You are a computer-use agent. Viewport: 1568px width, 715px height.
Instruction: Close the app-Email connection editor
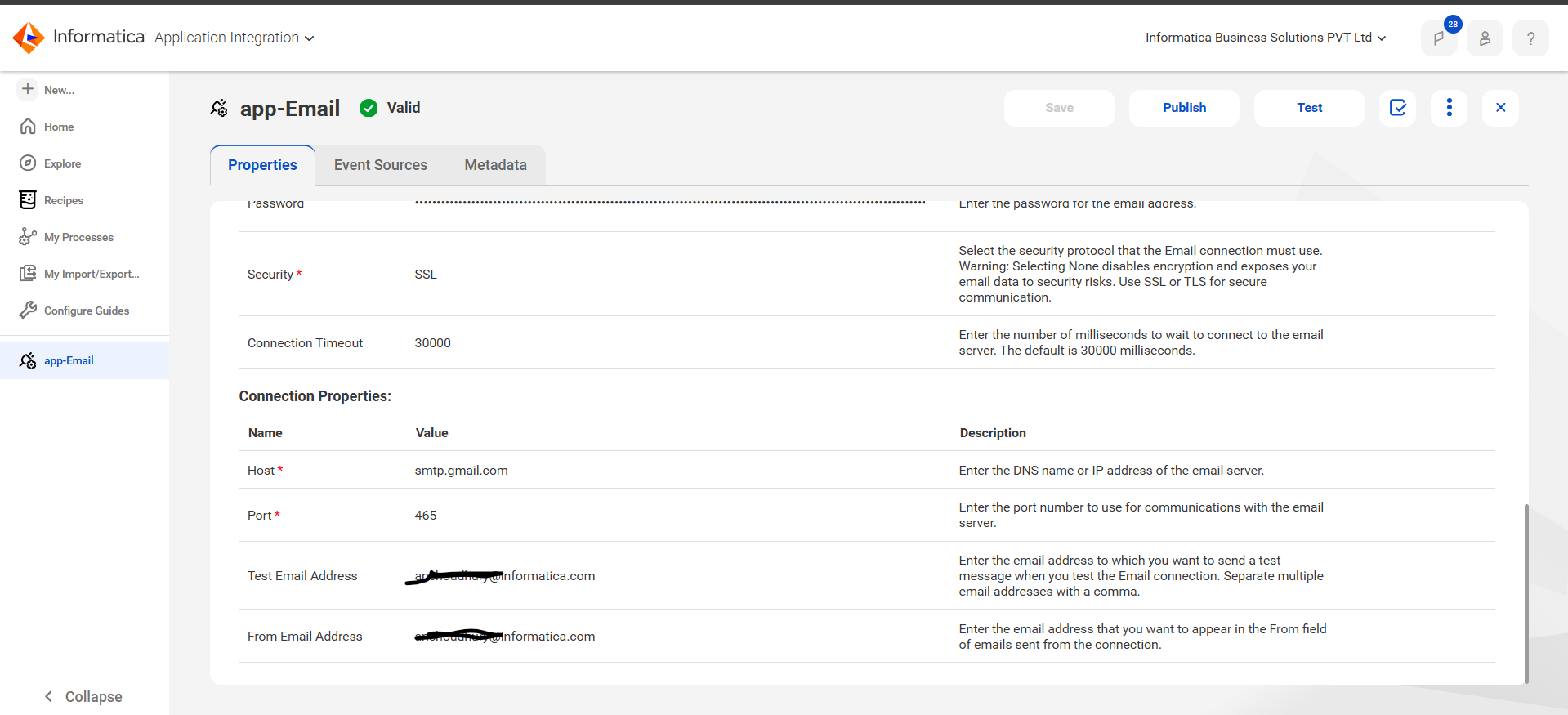click(1501, 108)
